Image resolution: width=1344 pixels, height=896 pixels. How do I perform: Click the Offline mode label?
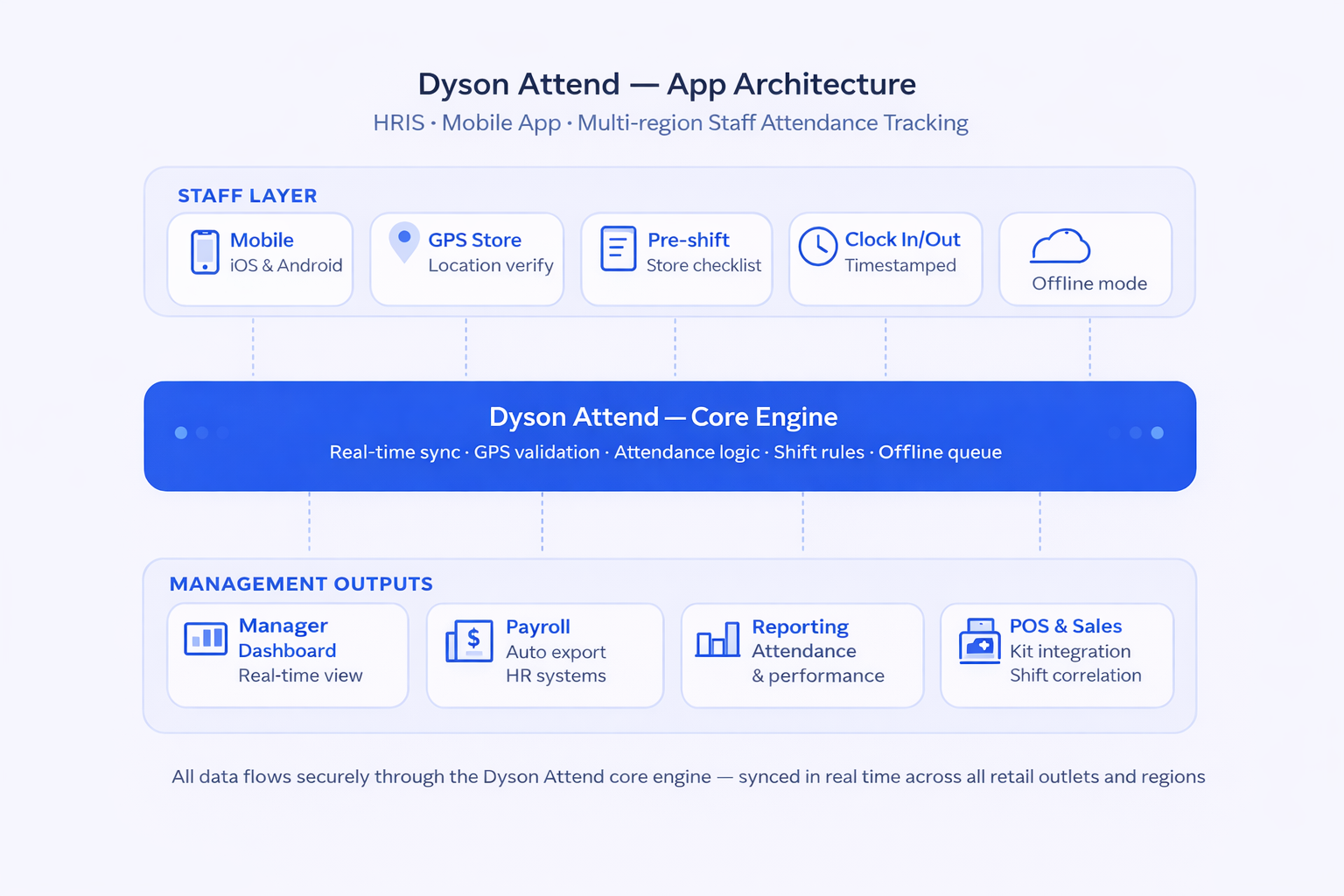(1089, 283)
